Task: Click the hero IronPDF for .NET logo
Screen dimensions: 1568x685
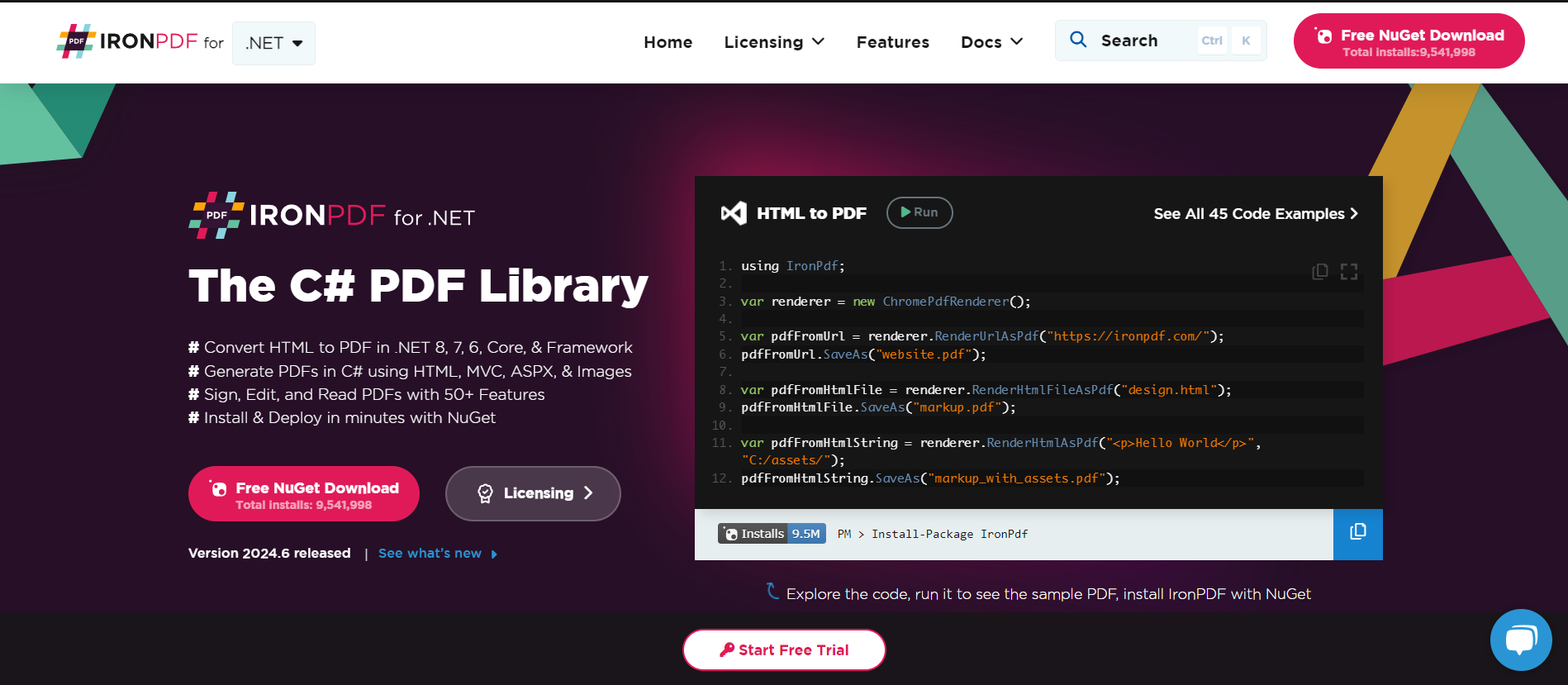Action: click(332, 216)
